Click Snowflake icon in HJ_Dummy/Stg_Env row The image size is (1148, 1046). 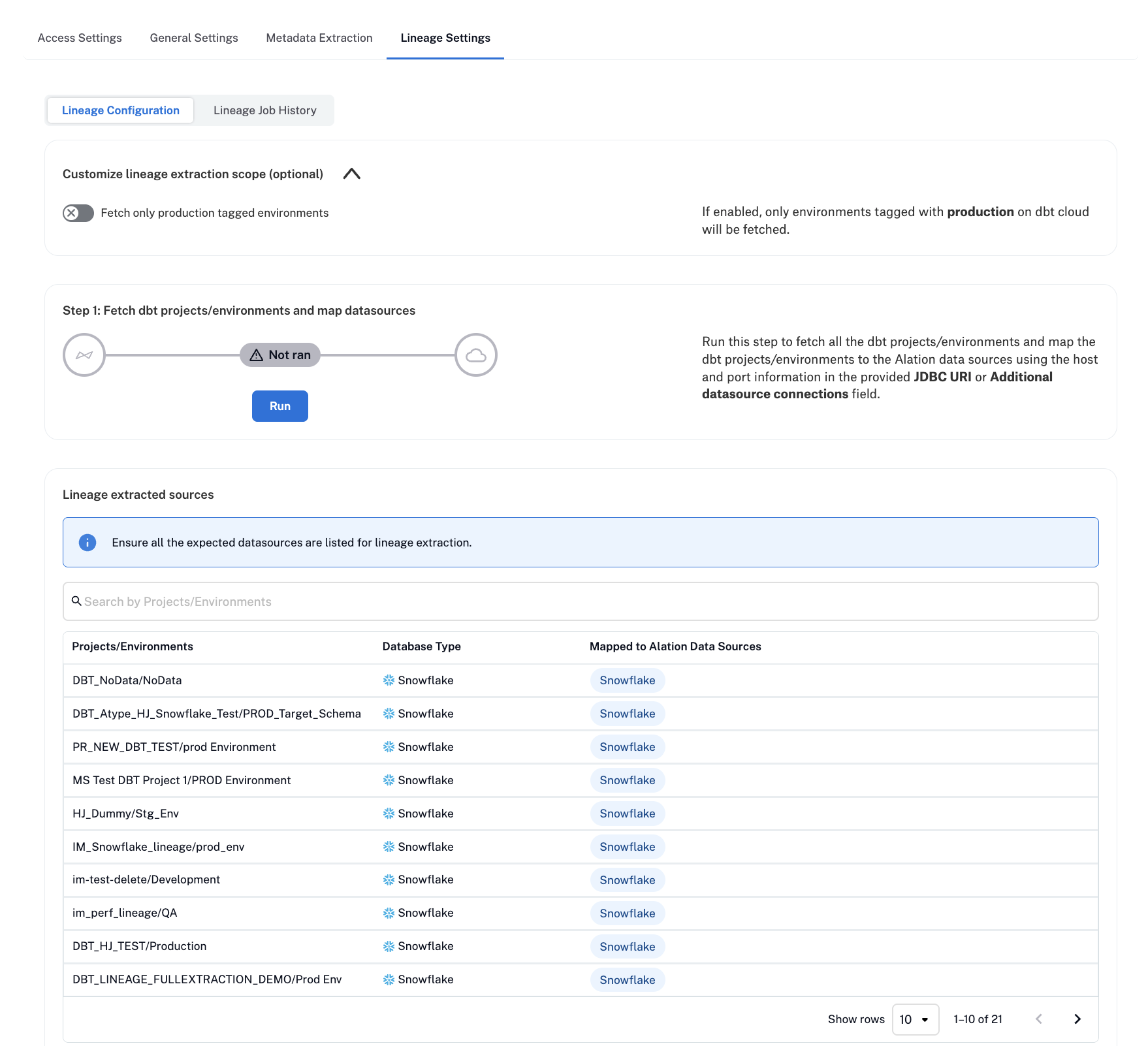point(389,814)
